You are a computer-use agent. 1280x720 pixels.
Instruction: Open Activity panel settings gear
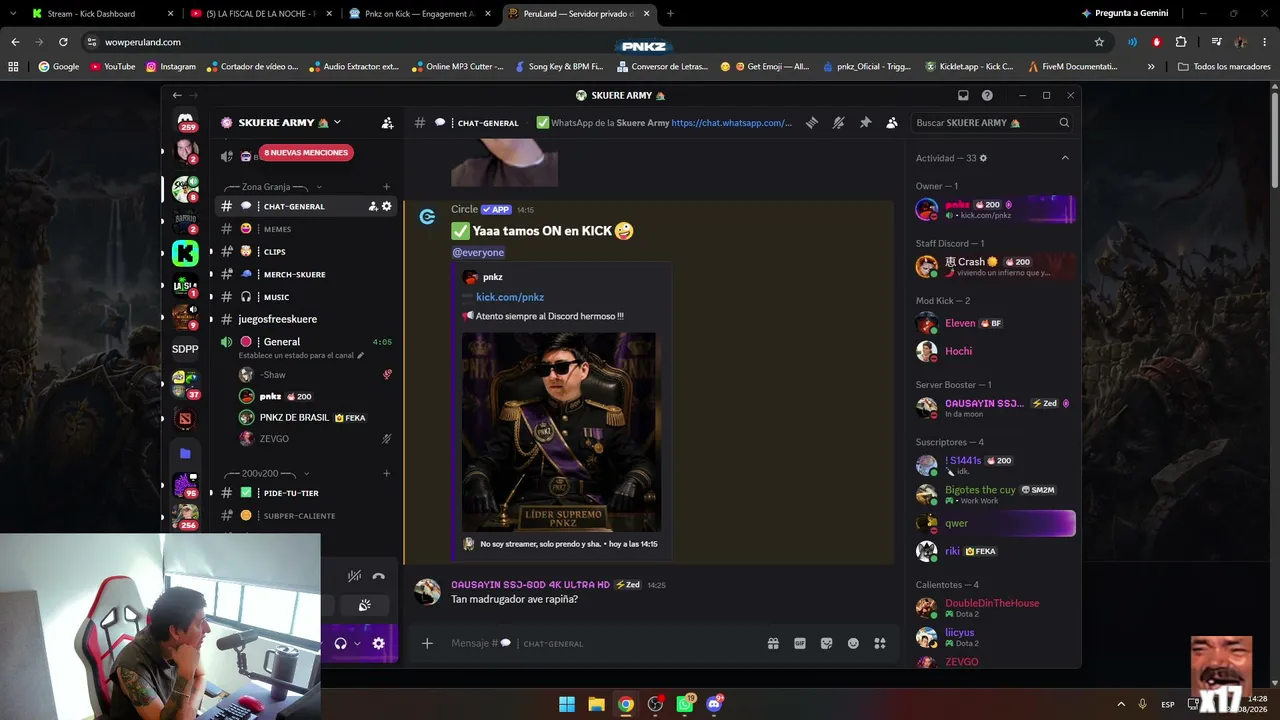click(x=983, y=158)
